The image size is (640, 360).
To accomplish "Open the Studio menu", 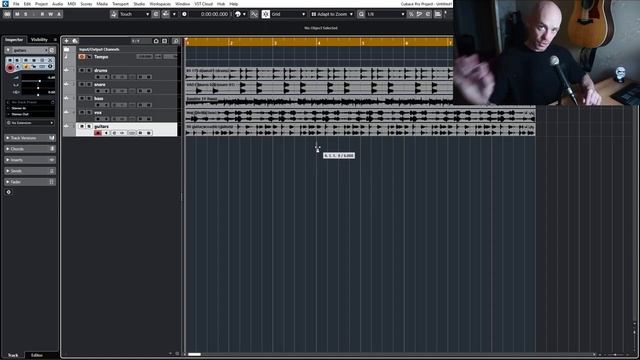I will pyautogui.click(x=139, y=4).
